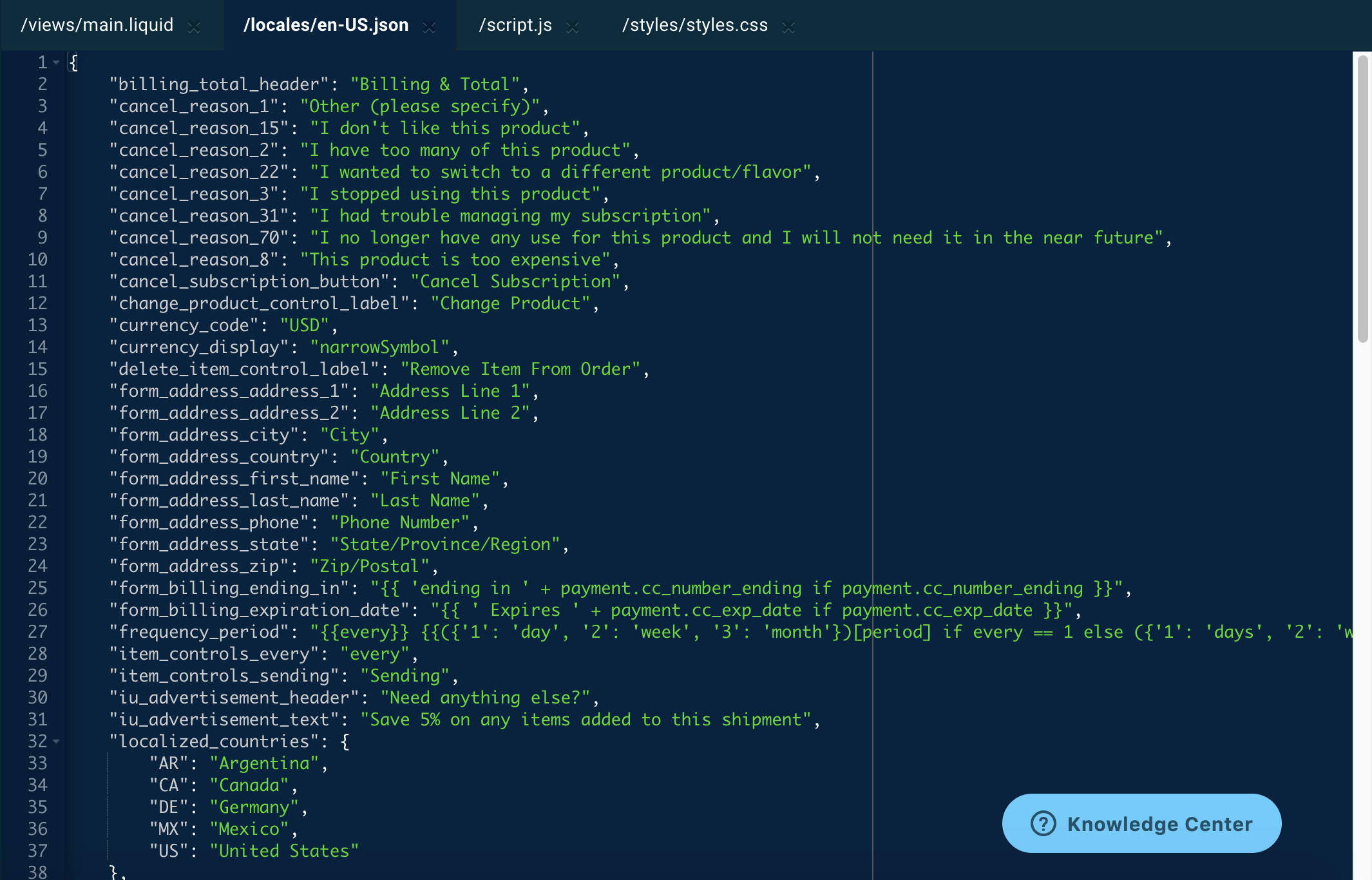Place cursor on the "United States" value

coord(284,851)
